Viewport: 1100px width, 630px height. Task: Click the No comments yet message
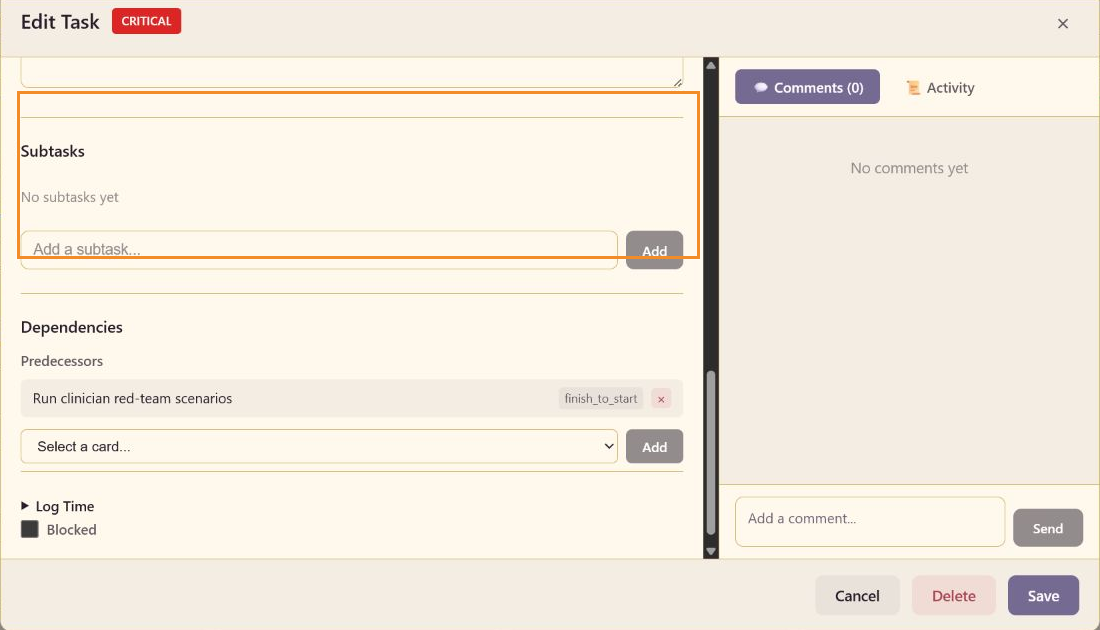point(909,168)
